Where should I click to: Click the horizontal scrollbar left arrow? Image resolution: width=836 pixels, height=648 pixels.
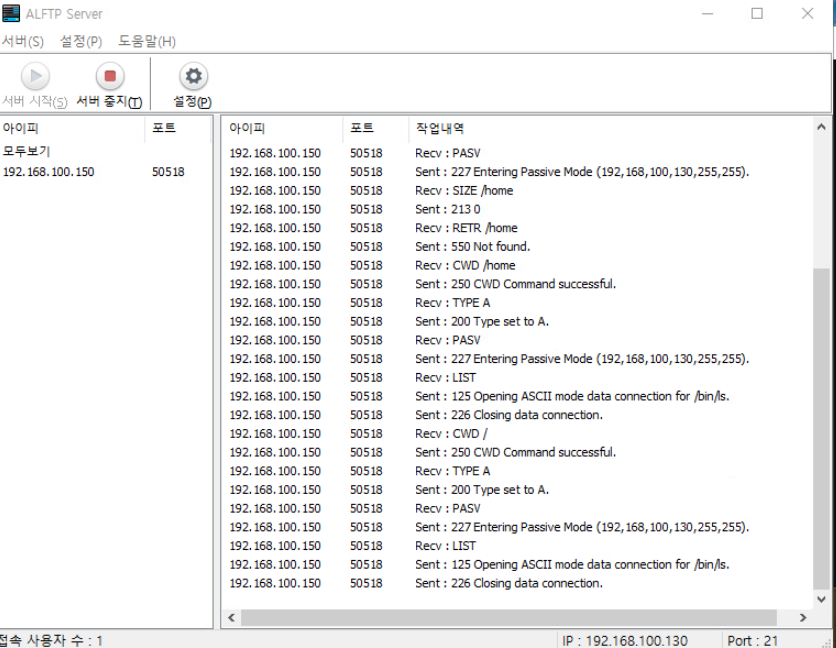click(x=231, y=618)
